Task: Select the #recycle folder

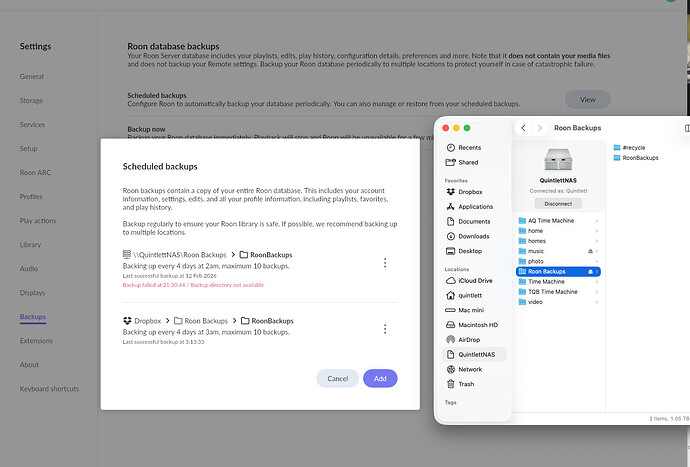Action: point(636,146)
